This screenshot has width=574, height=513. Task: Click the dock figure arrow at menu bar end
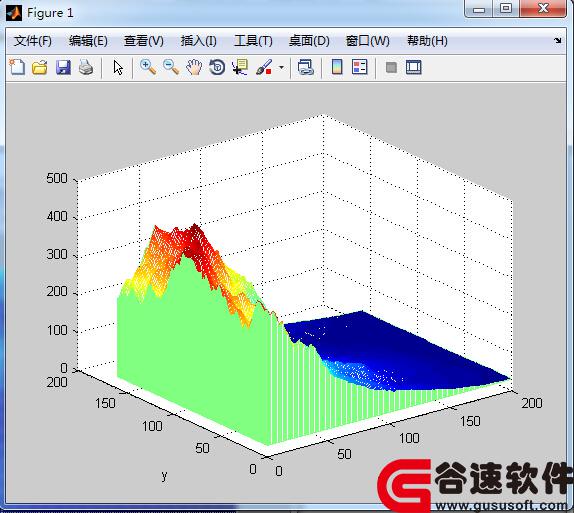[x=558, y=41]
